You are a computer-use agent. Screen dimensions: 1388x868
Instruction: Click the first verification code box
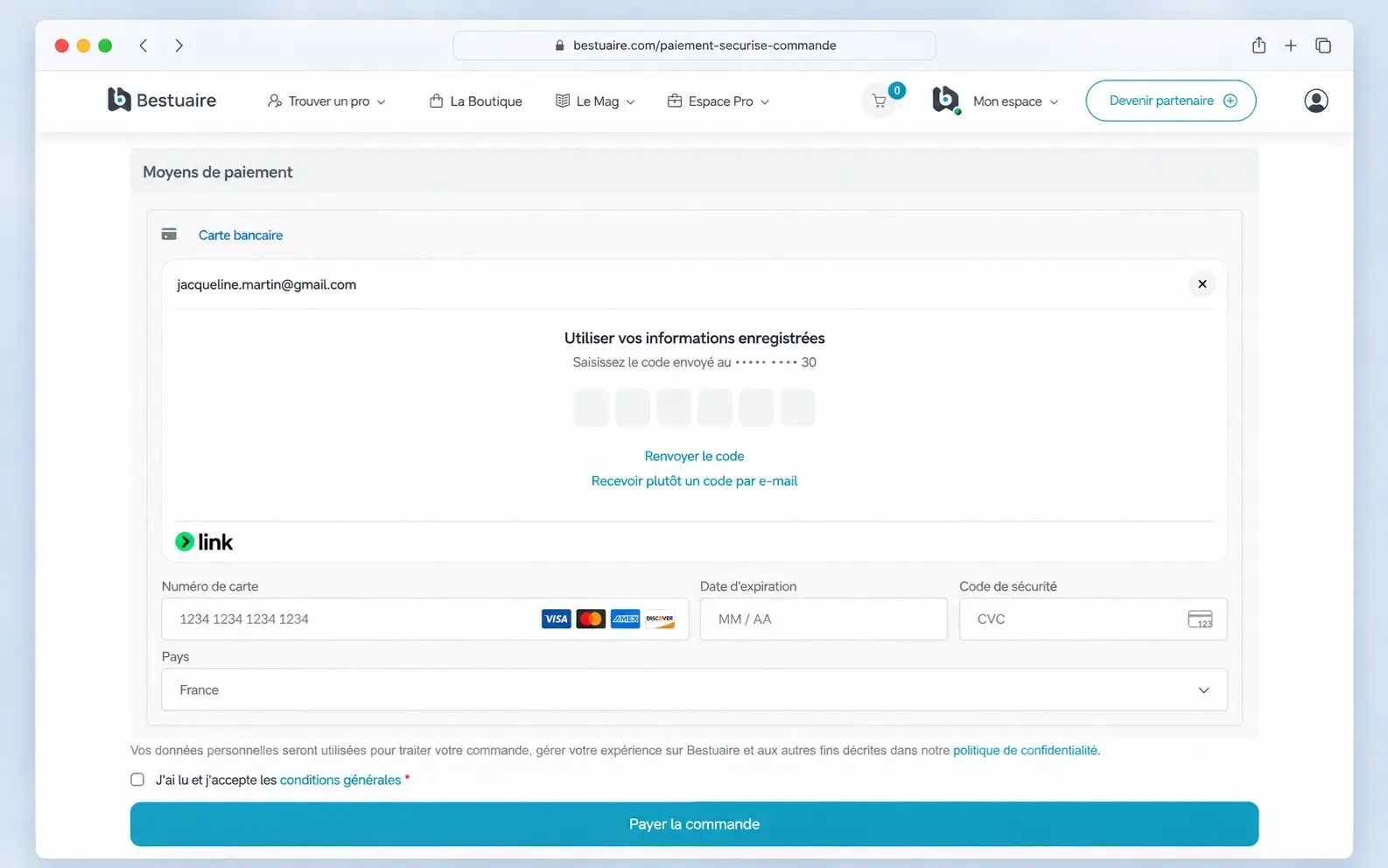click(591, 408)
